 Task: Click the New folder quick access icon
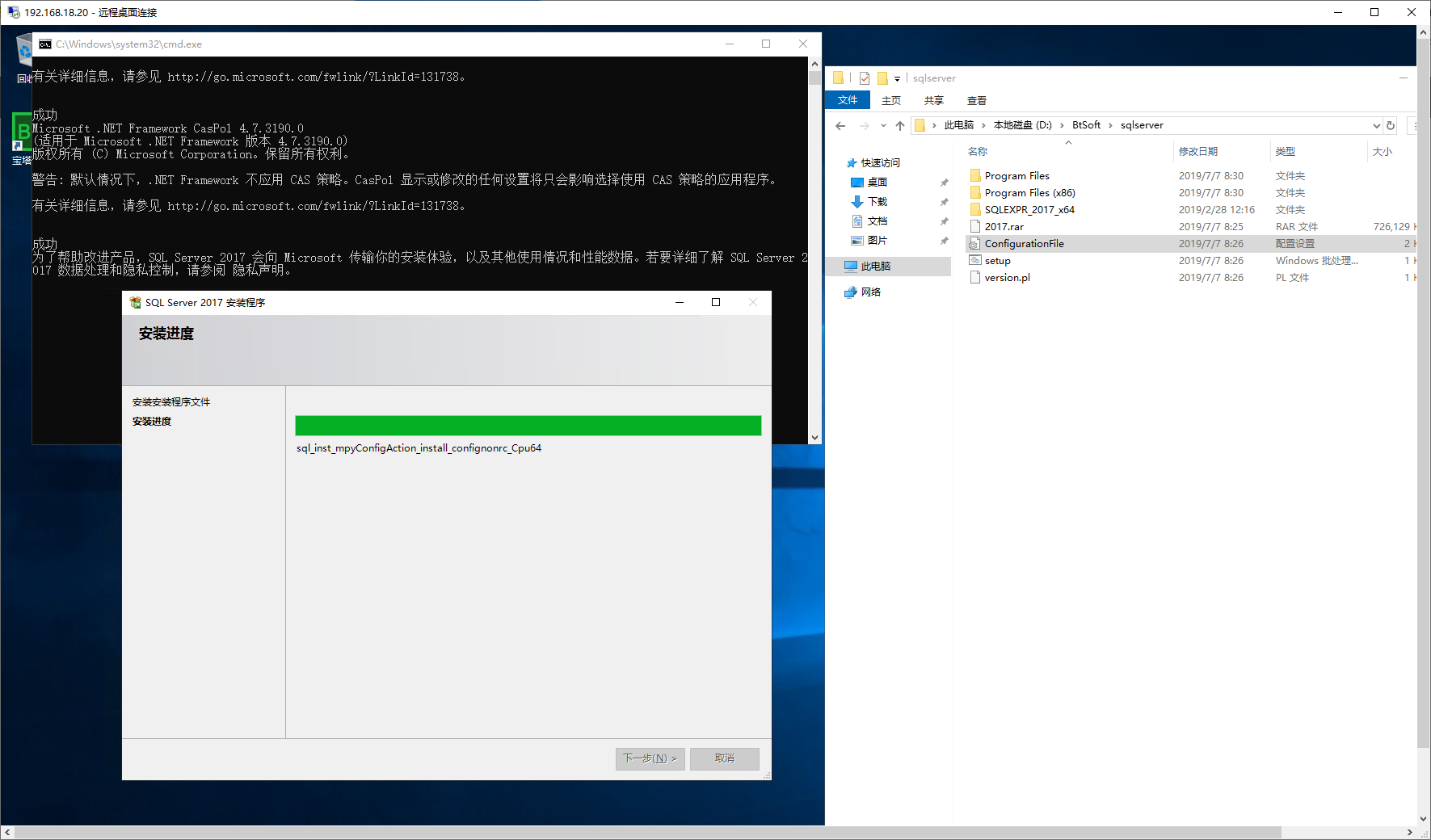click(x=882, y=78)
